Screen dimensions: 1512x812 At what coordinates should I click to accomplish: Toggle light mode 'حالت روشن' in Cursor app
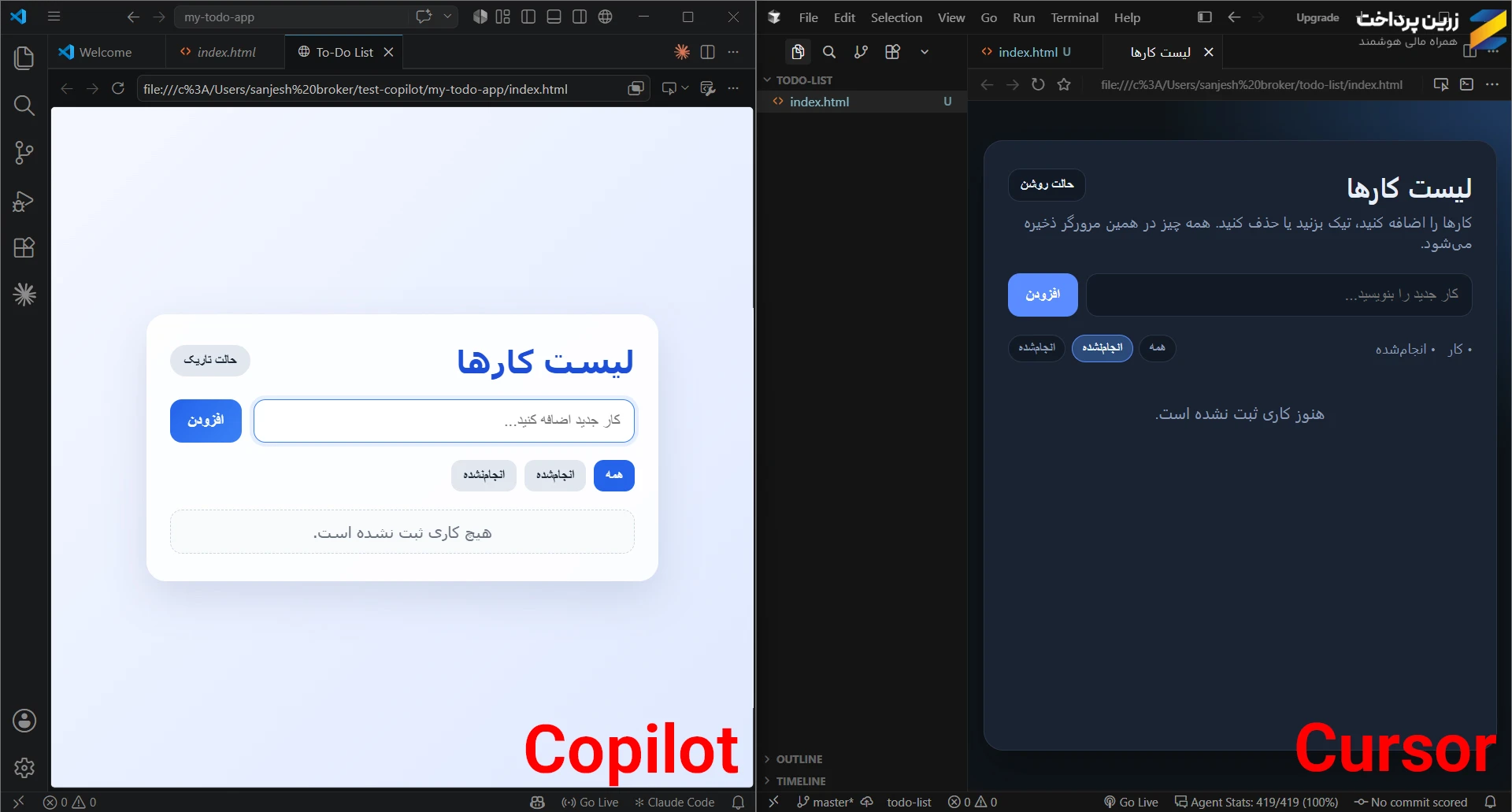(x=1047, y=184)
